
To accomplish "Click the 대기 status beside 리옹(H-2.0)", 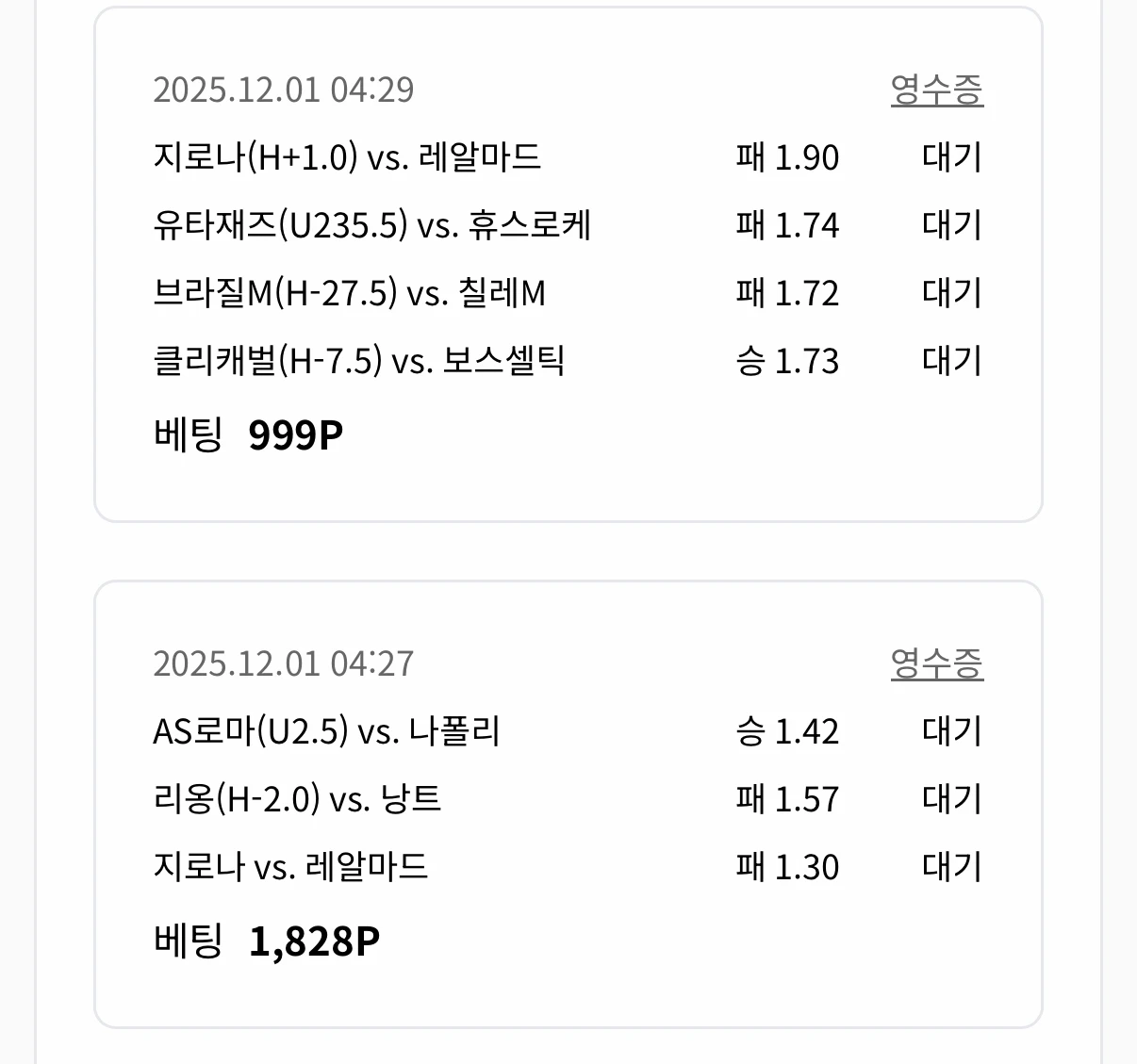I will (952, 798).
